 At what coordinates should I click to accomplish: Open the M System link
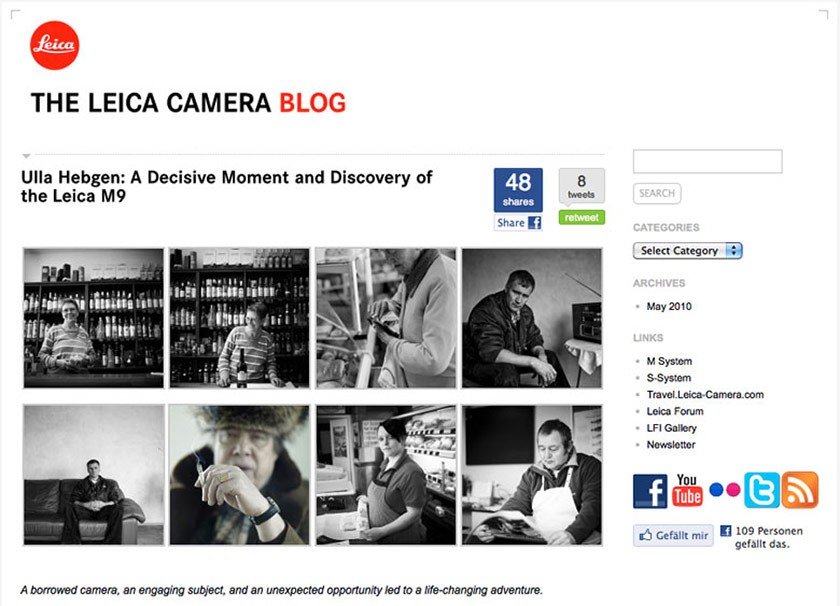[669, 361]
